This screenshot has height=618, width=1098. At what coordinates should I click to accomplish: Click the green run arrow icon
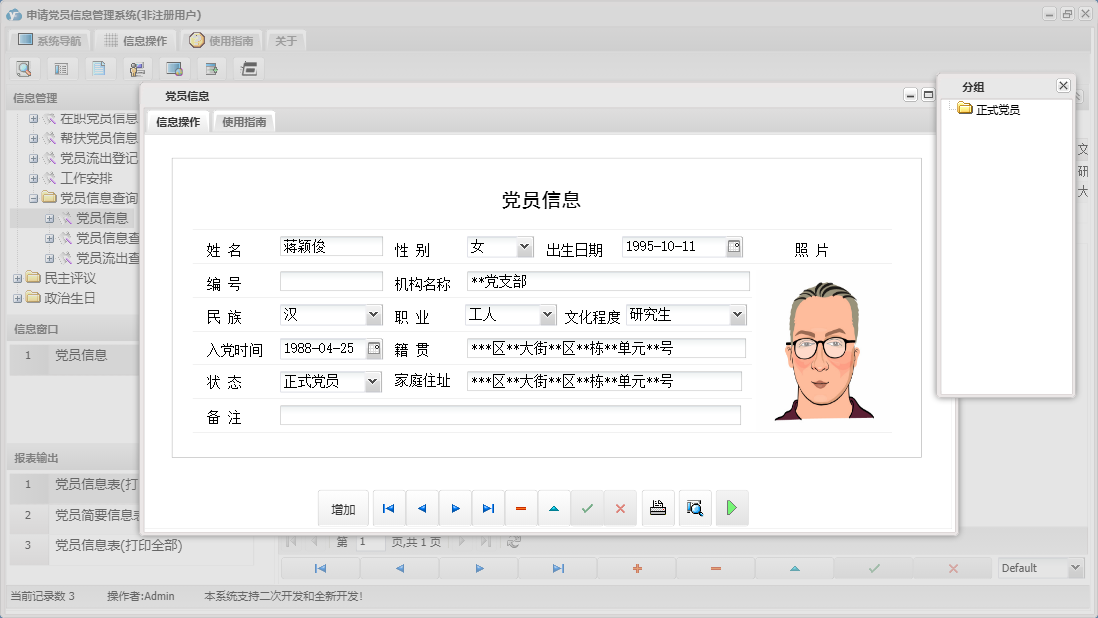coord(731,508)
